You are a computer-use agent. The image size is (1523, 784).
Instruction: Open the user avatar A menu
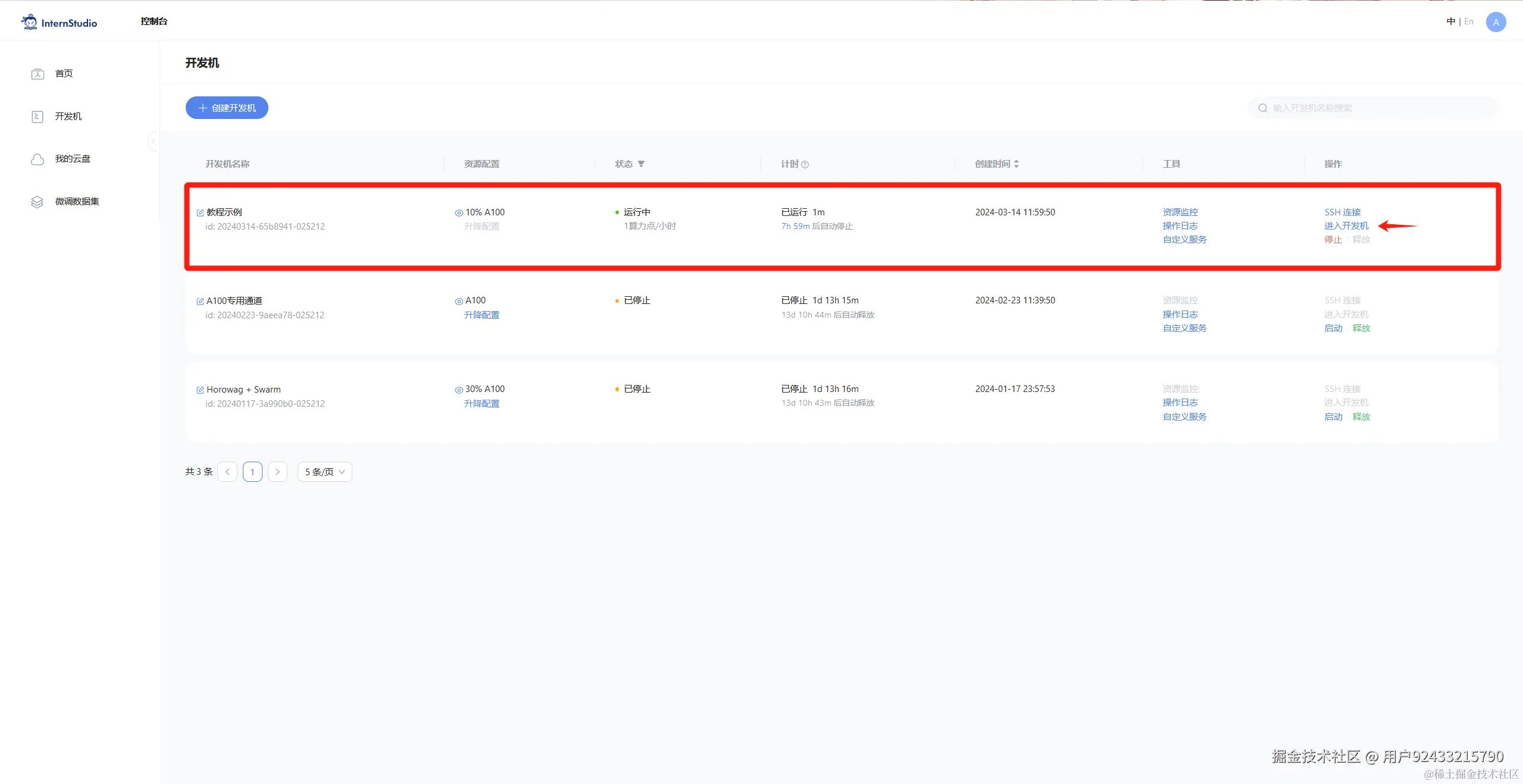tap(1495, 22)
